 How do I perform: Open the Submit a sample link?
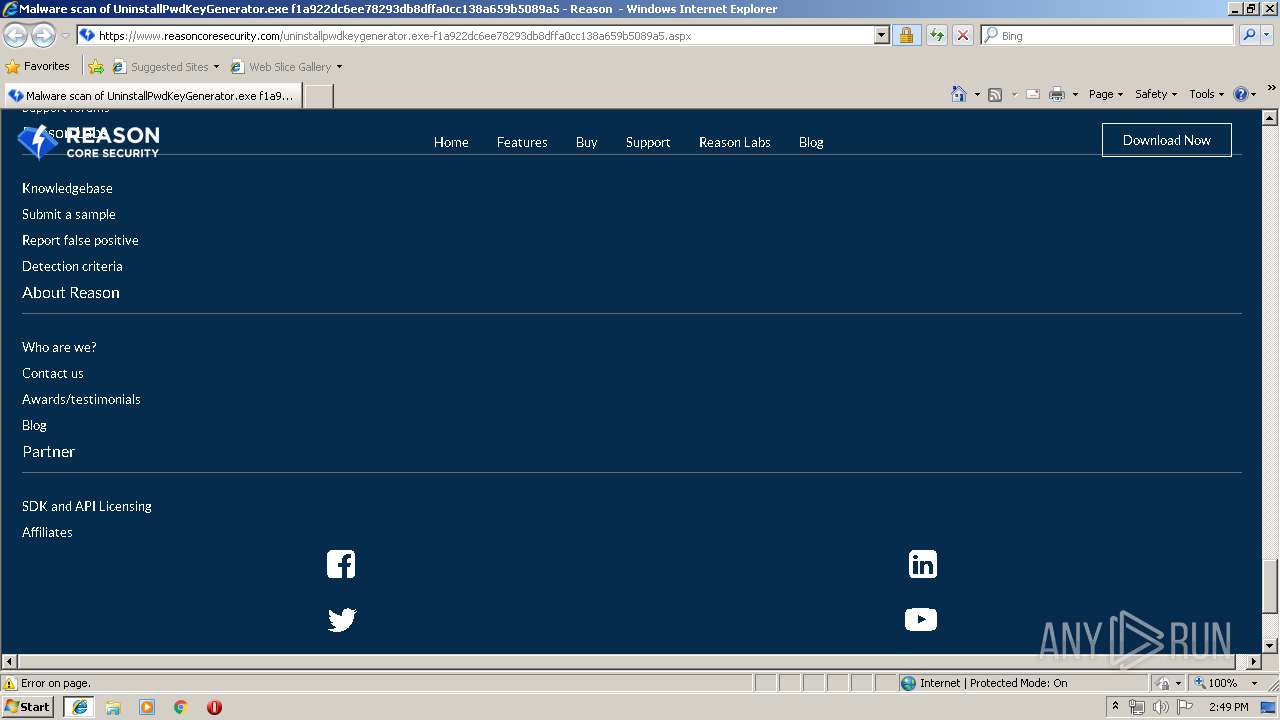point(69,214)
